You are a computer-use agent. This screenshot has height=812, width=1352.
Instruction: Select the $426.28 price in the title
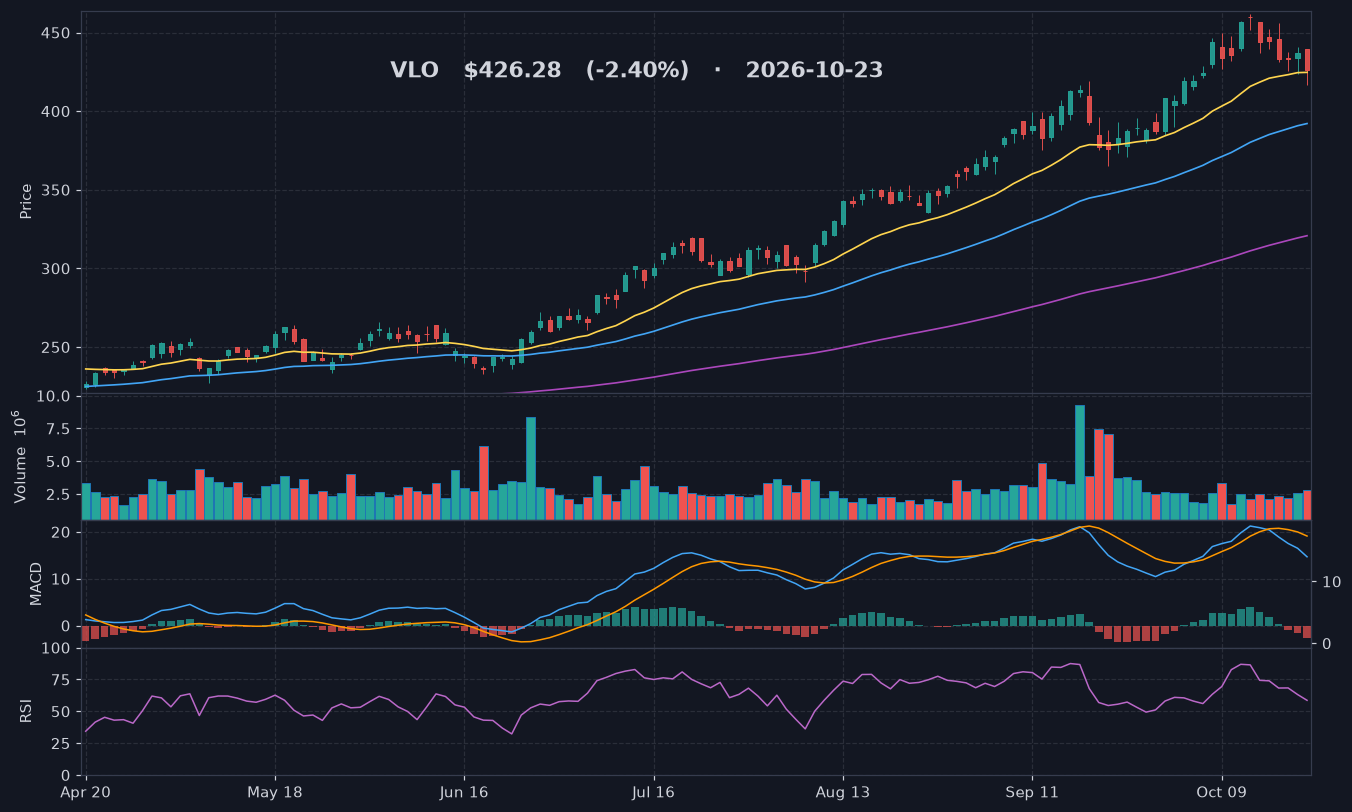[x=513, y=70]
